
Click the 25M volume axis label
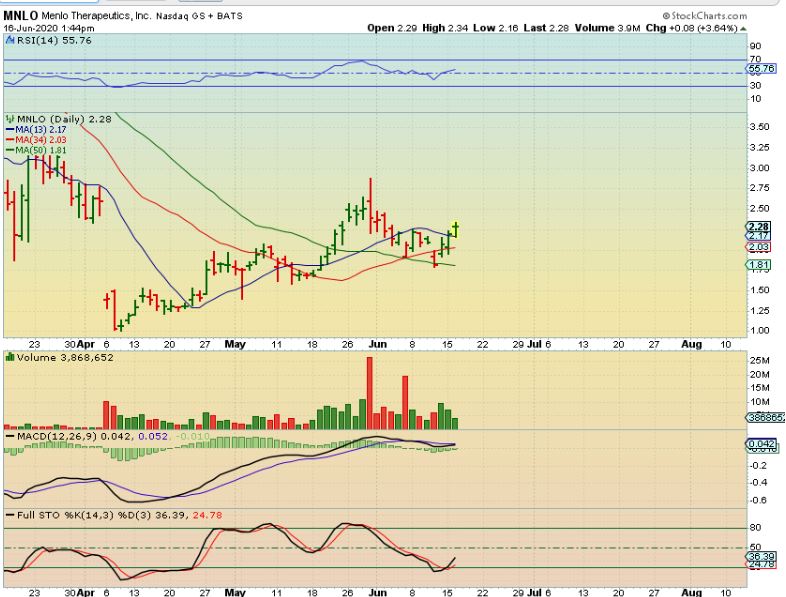coord(759,360)
